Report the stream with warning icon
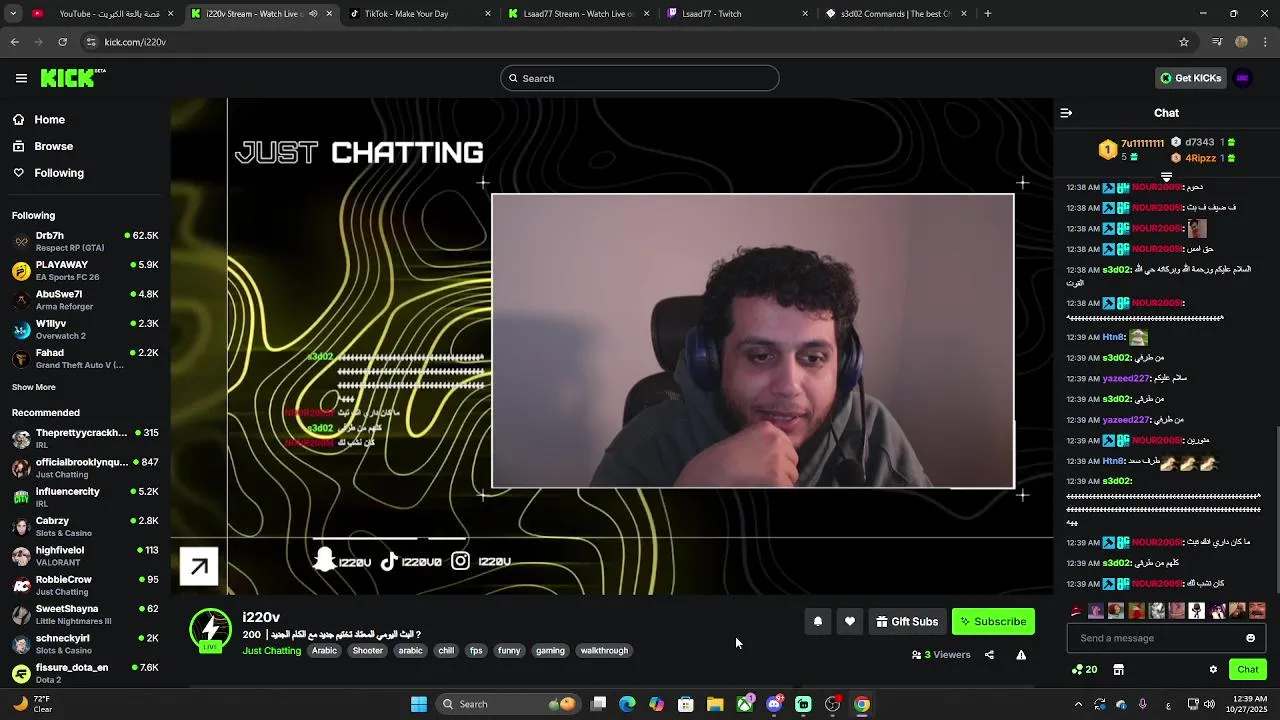Viewport: 1280px width, 720px height. click(1021, 655)
